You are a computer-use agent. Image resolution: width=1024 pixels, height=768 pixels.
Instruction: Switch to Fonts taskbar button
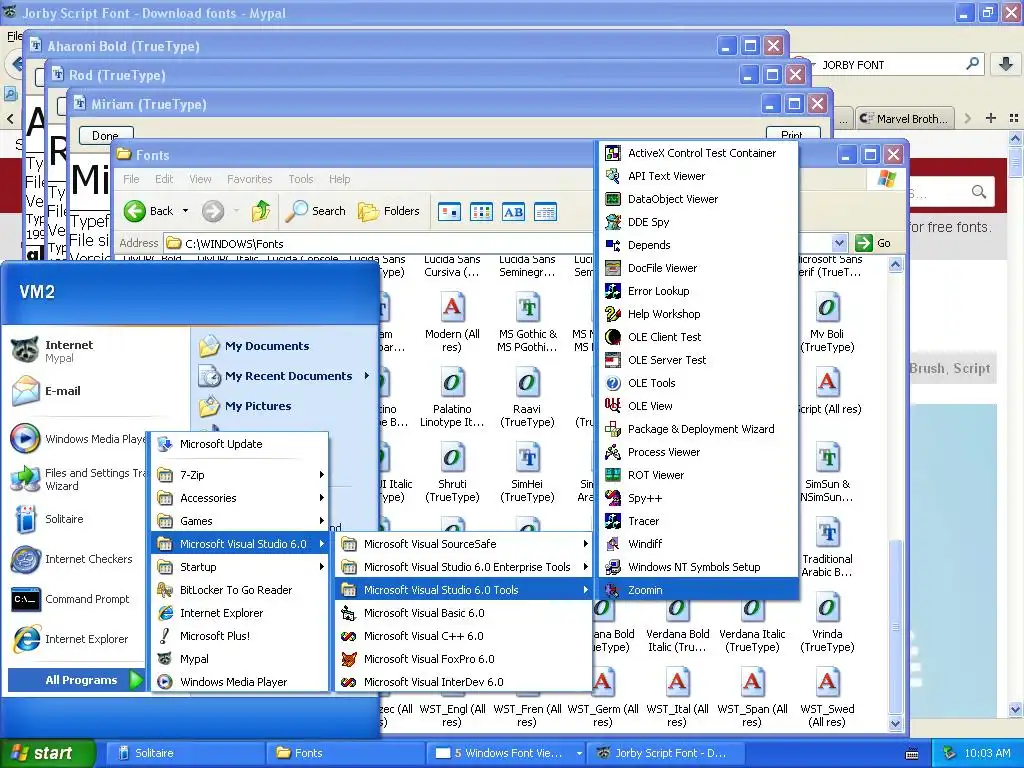(344, 753)
